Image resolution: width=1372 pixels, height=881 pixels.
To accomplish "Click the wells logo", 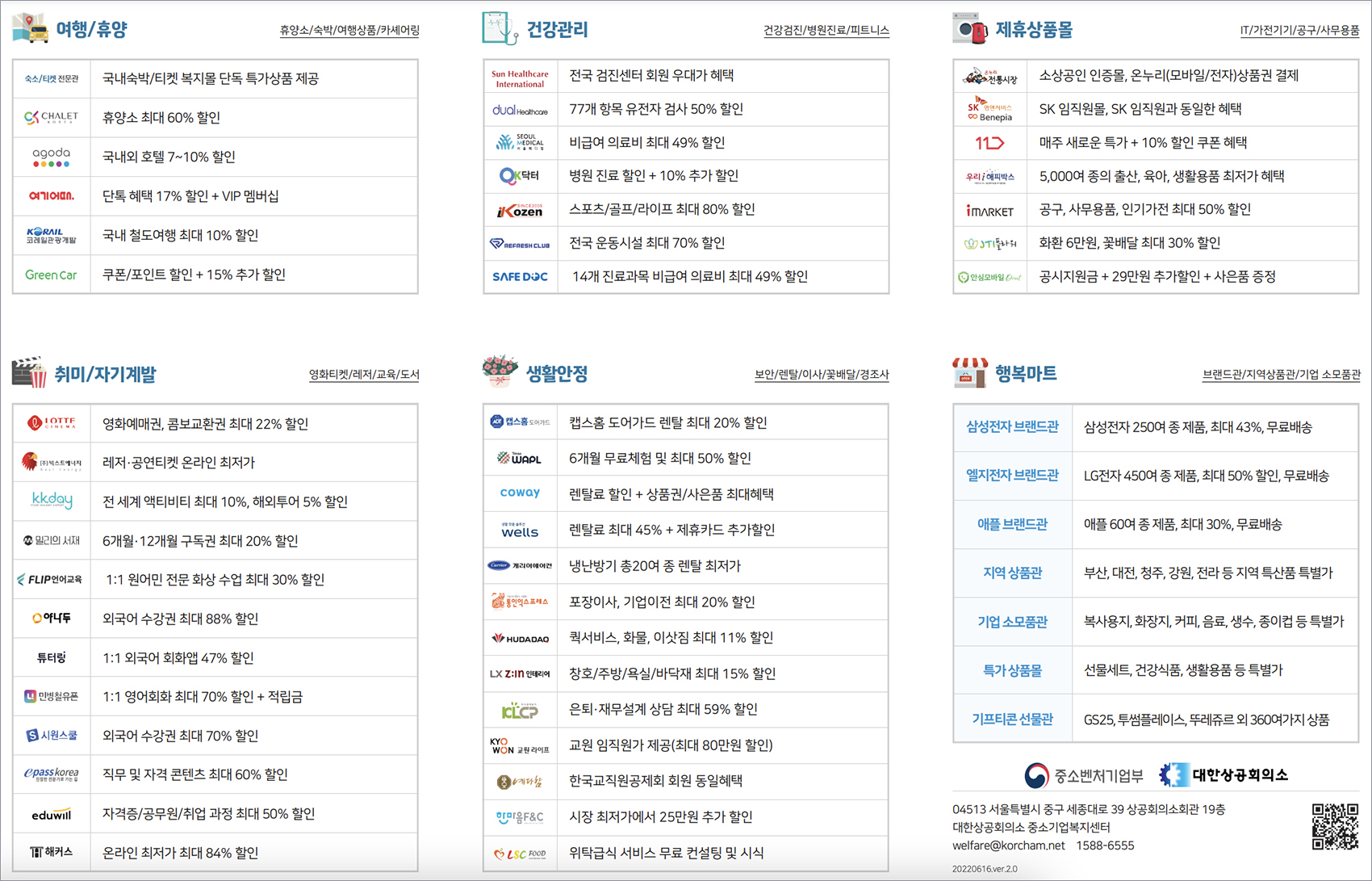I will 520,530.
